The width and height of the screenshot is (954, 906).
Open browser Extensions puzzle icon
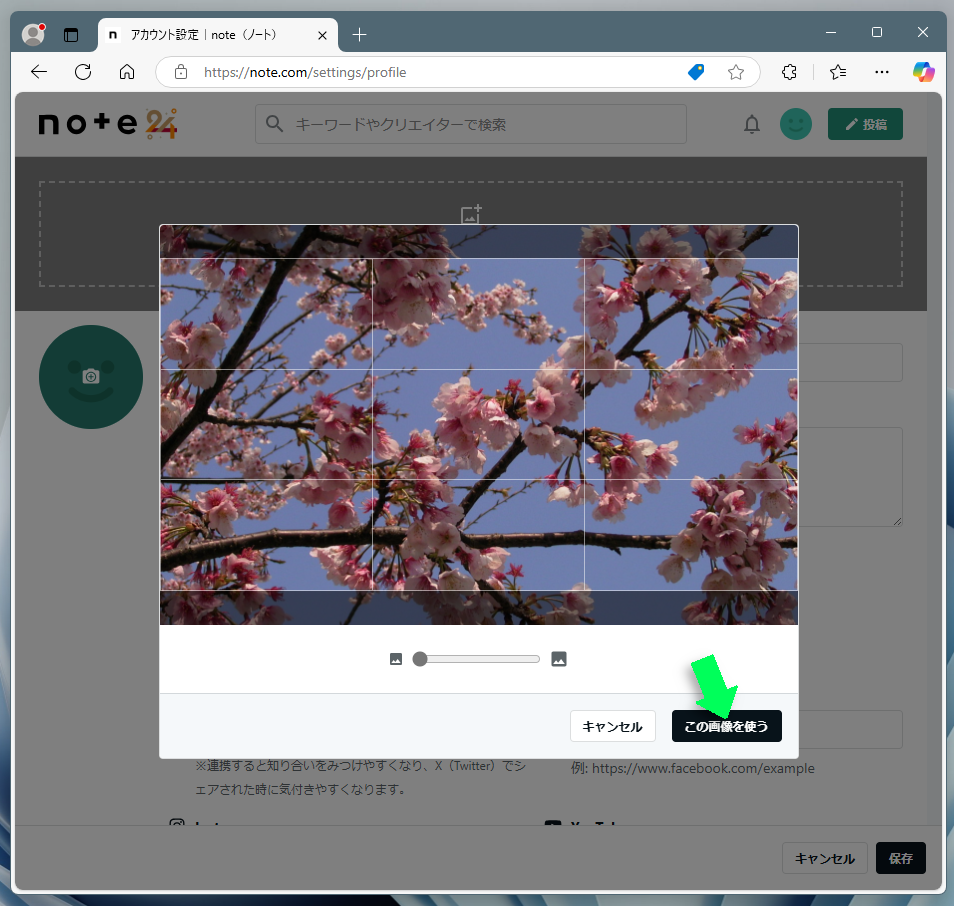click(x=789, y=72)
